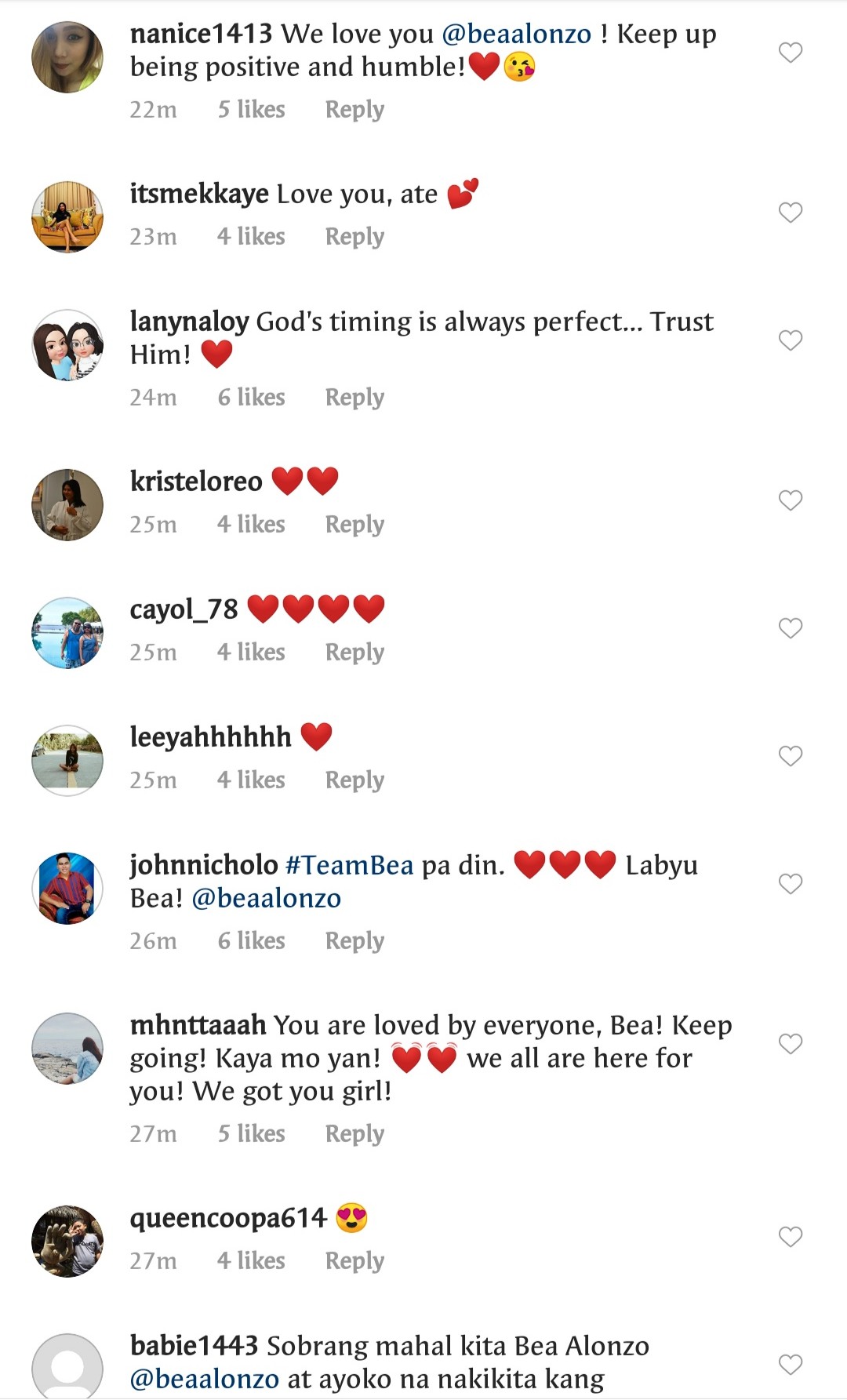Like nanice1413's comment with the heart icon

point(789,52)
